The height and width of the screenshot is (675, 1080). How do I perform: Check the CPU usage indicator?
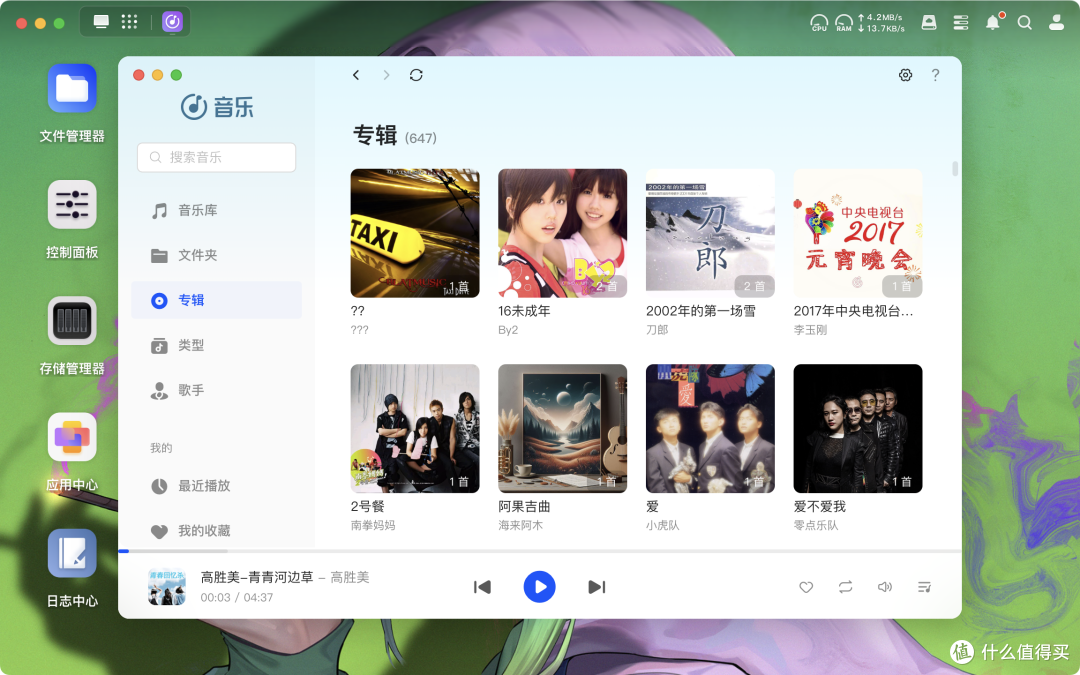[x=819, y=23]
